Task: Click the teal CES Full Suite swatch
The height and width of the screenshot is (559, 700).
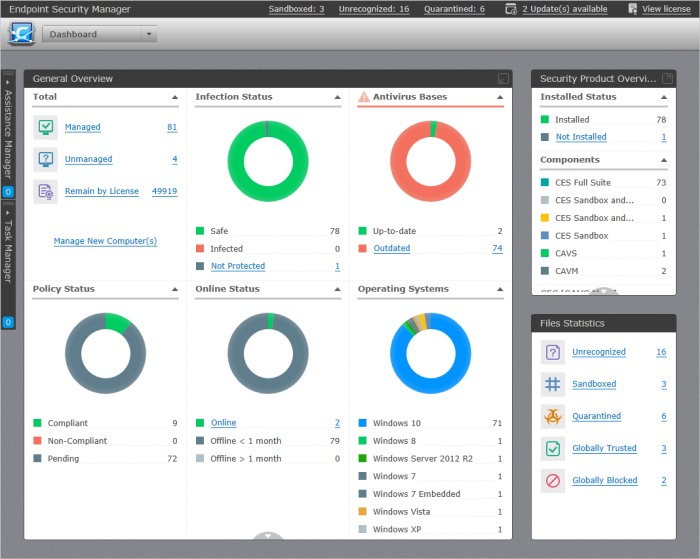Action: (545, 183)
